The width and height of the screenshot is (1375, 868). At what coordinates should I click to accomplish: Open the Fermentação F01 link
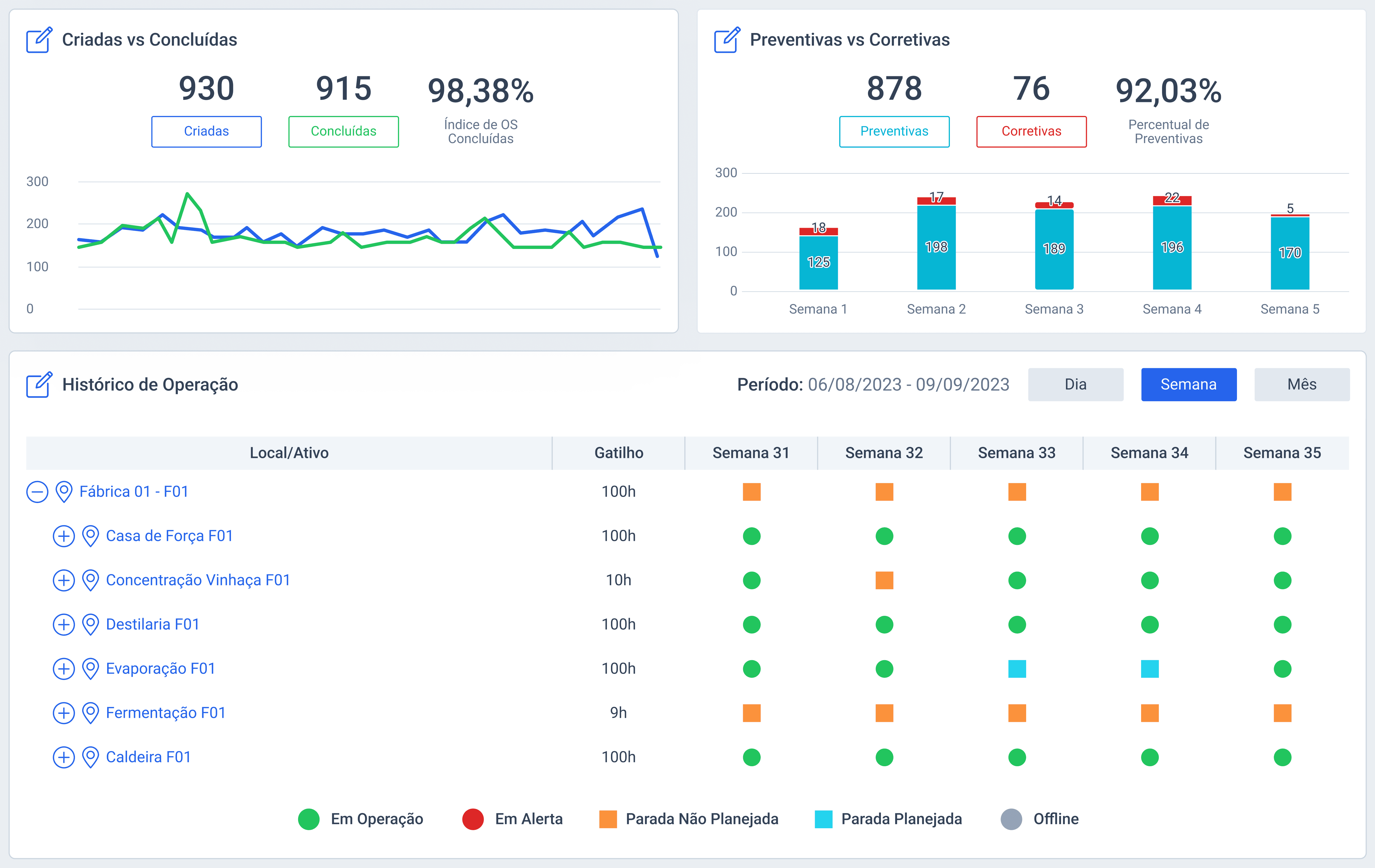(x=166, y=713)
